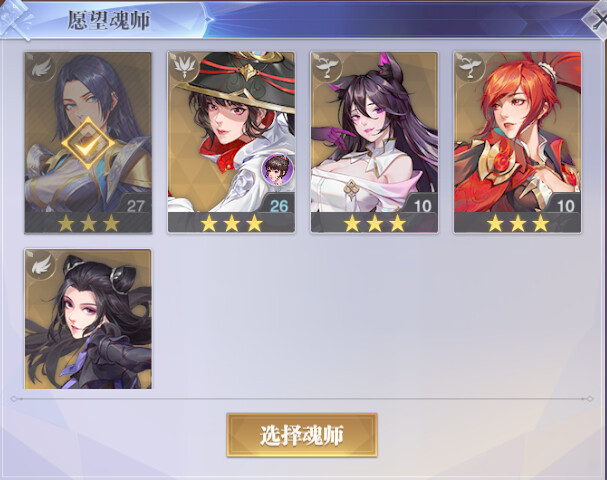Click the level 26 badge
Screen dimensions: 607x480
[x=278, y=204]
